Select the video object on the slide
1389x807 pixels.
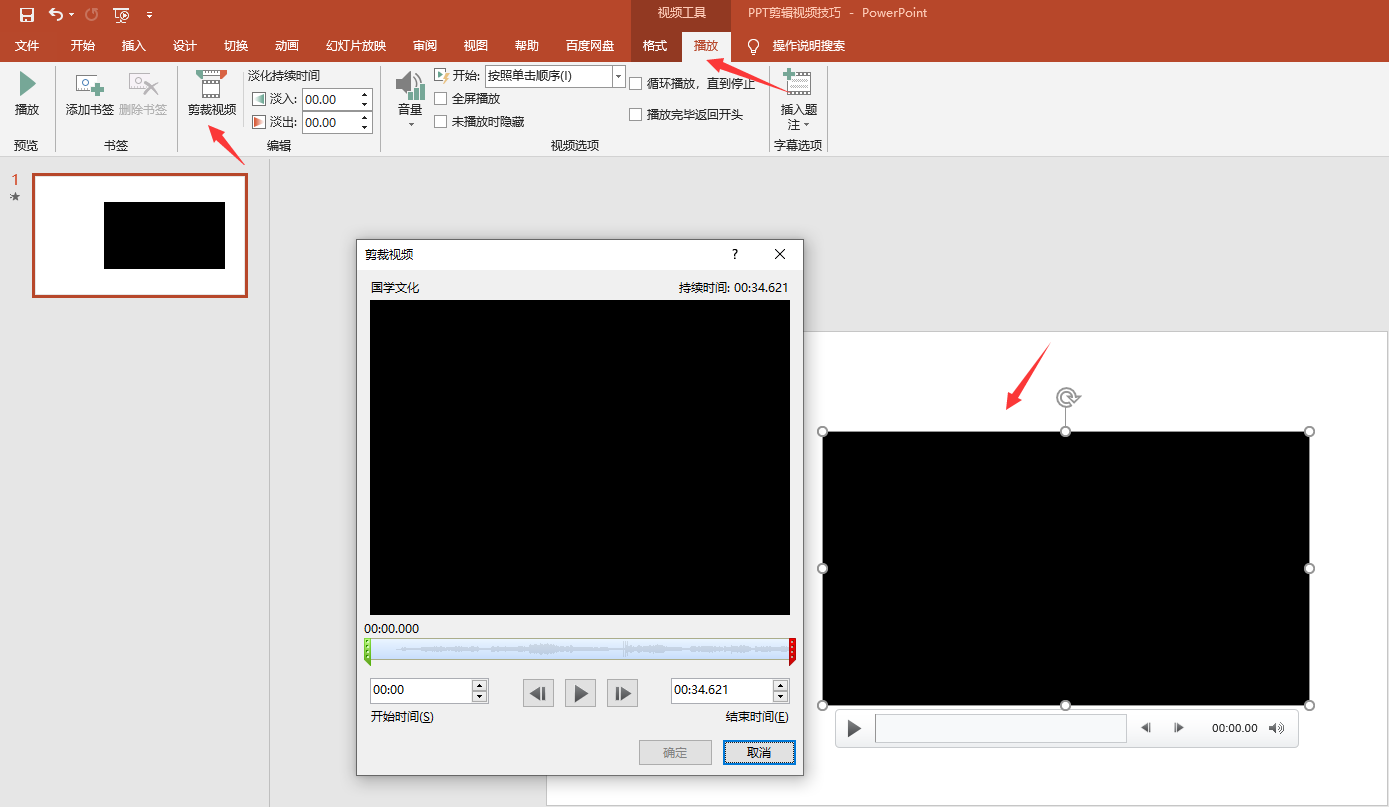click(1066, 568)
